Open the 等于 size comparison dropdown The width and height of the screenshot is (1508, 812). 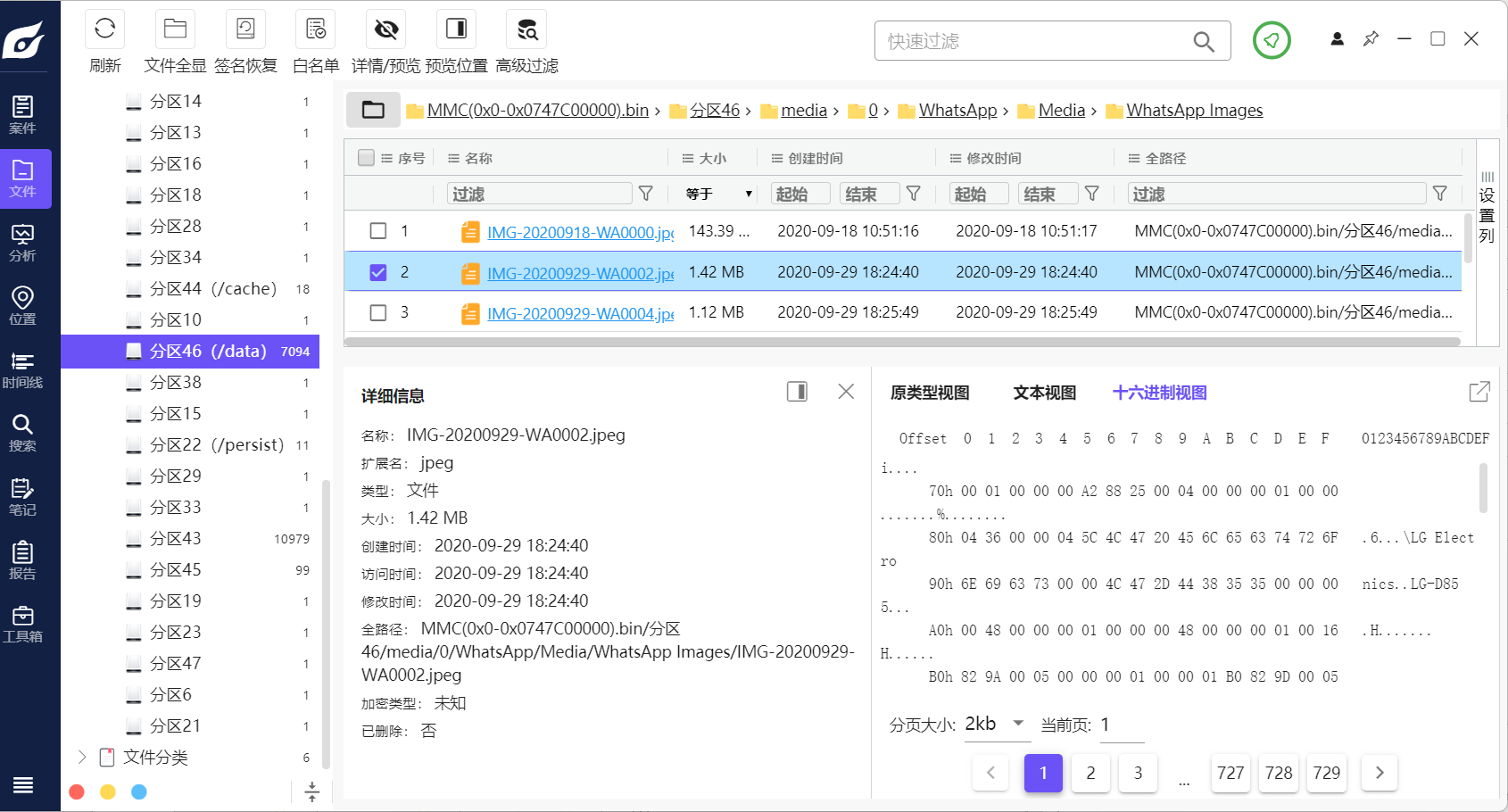point(718,194)
